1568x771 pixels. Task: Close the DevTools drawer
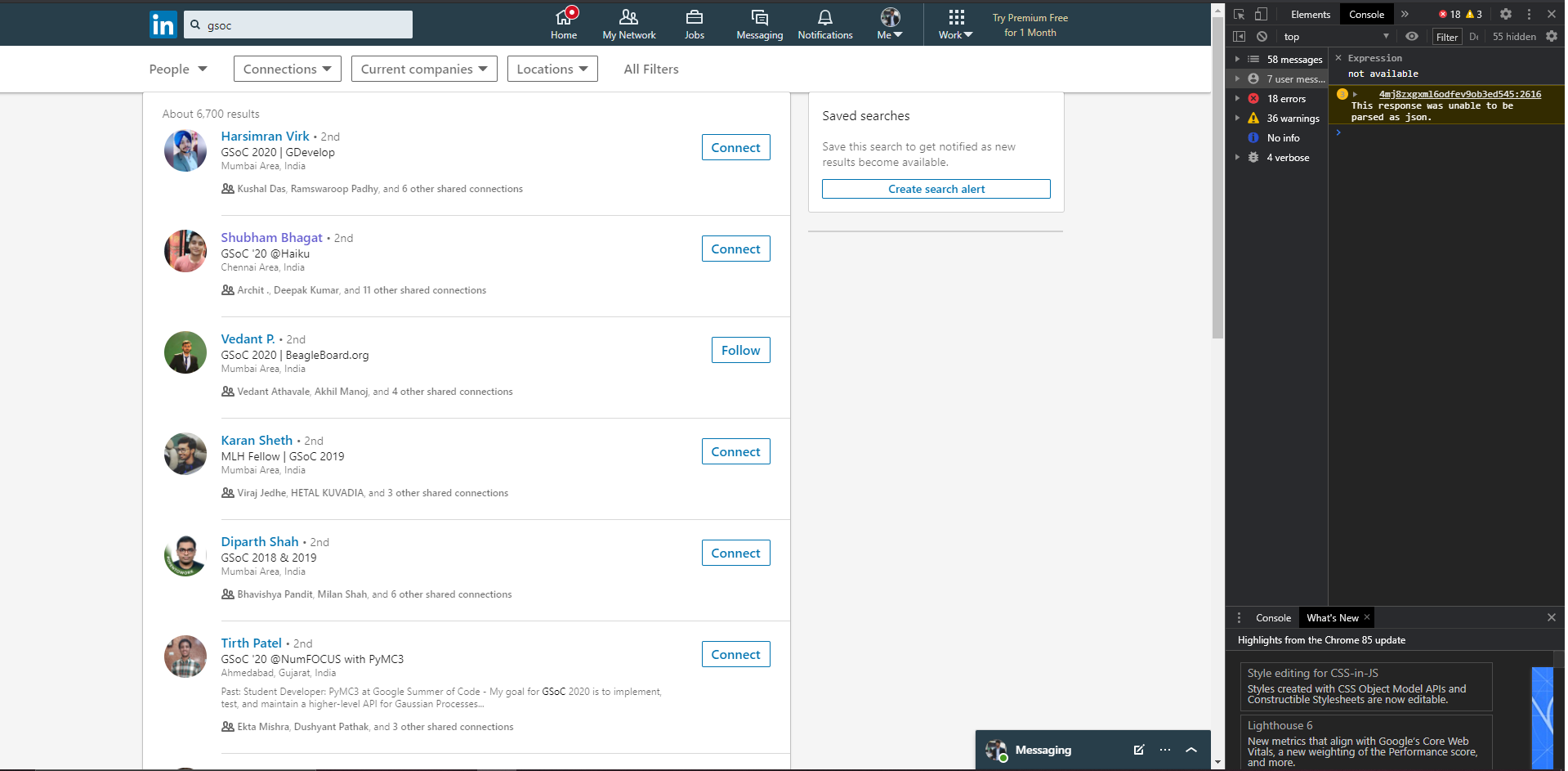[1552, 617]
